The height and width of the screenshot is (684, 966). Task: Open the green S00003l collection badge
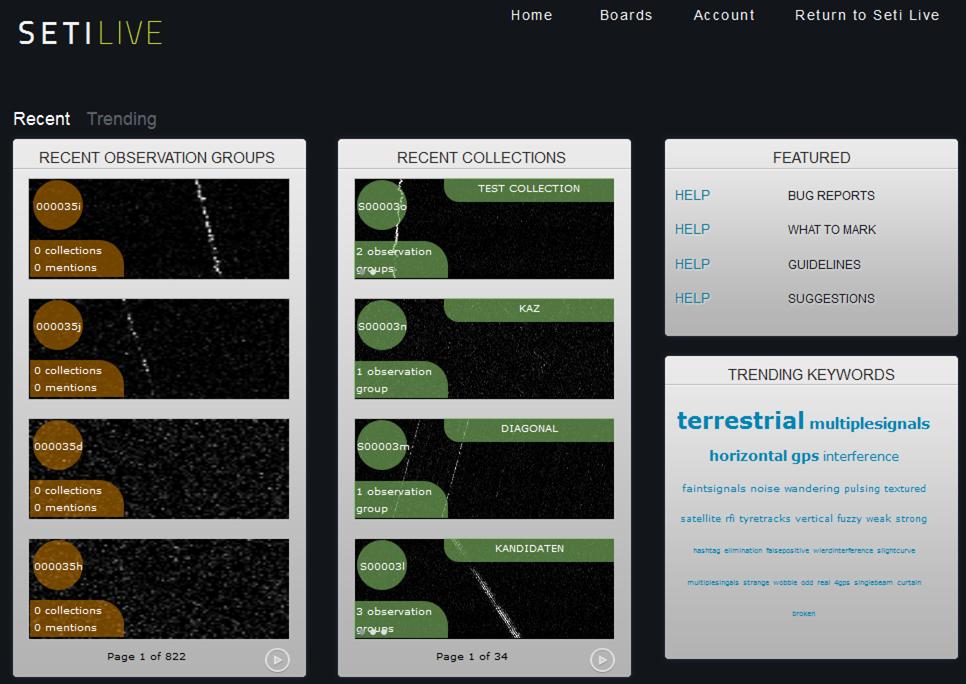pyautogui.click(x=382, y=566)
